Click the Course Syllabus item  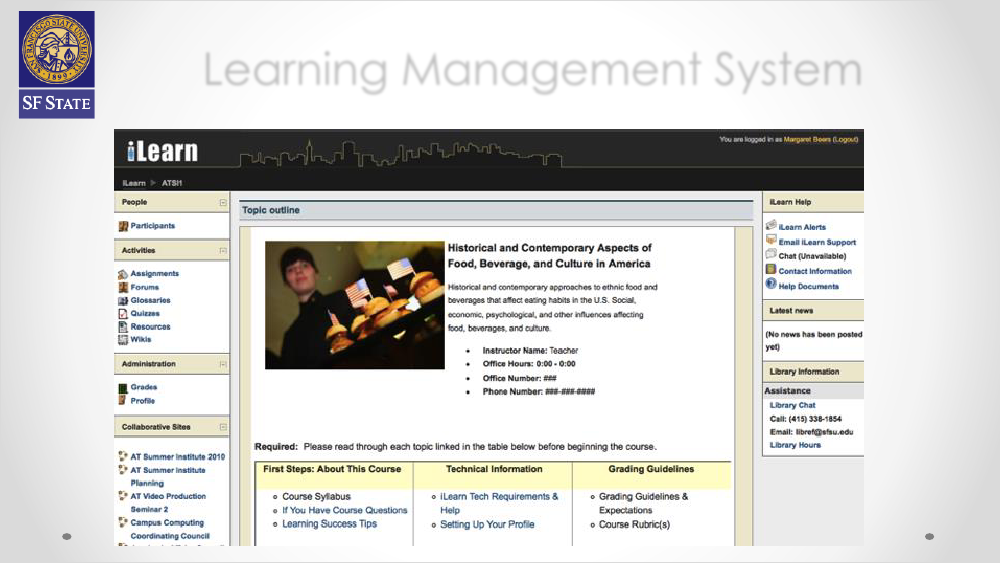click(x=316, y=496)
